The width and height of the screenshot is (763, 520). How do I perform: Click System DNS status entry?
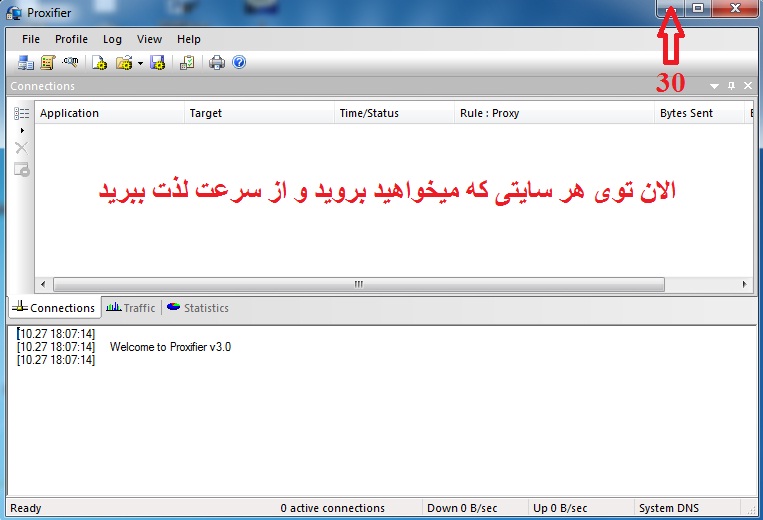[x=669, y=508]
